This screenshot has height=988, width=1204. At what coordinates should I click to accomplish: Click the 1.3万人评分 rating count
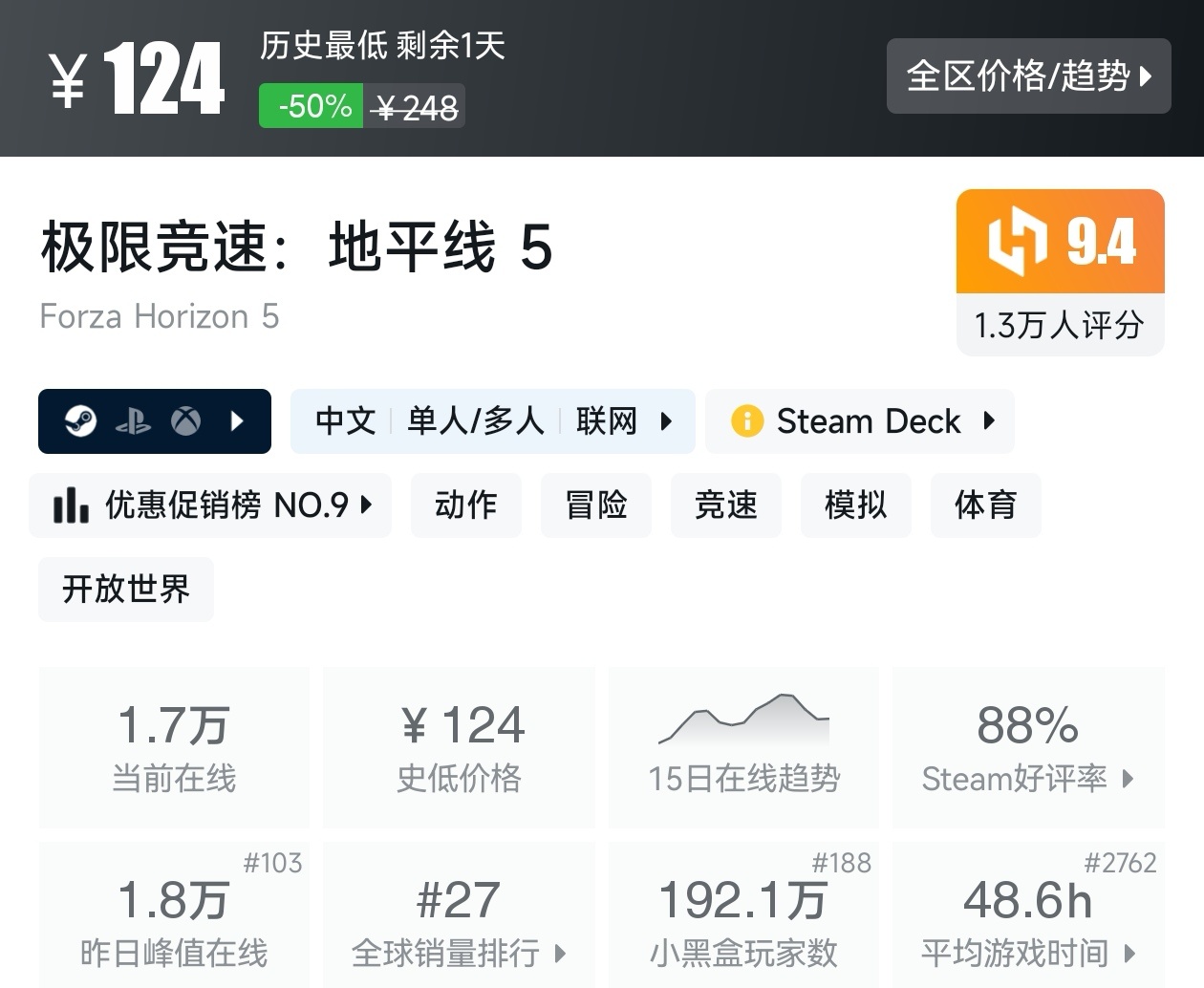(1060, 326)
